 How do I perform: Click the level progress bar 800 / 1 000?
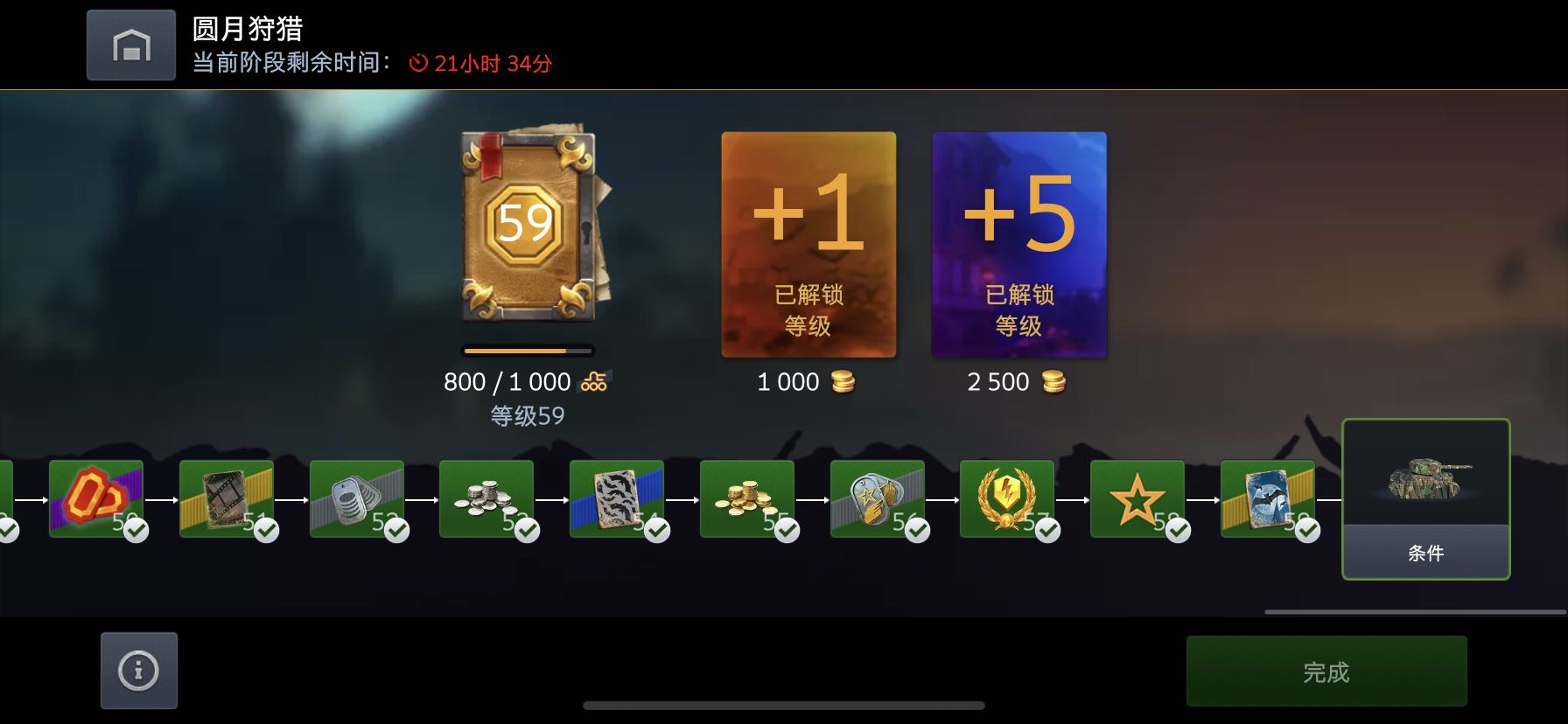click(x=528, y=351)
